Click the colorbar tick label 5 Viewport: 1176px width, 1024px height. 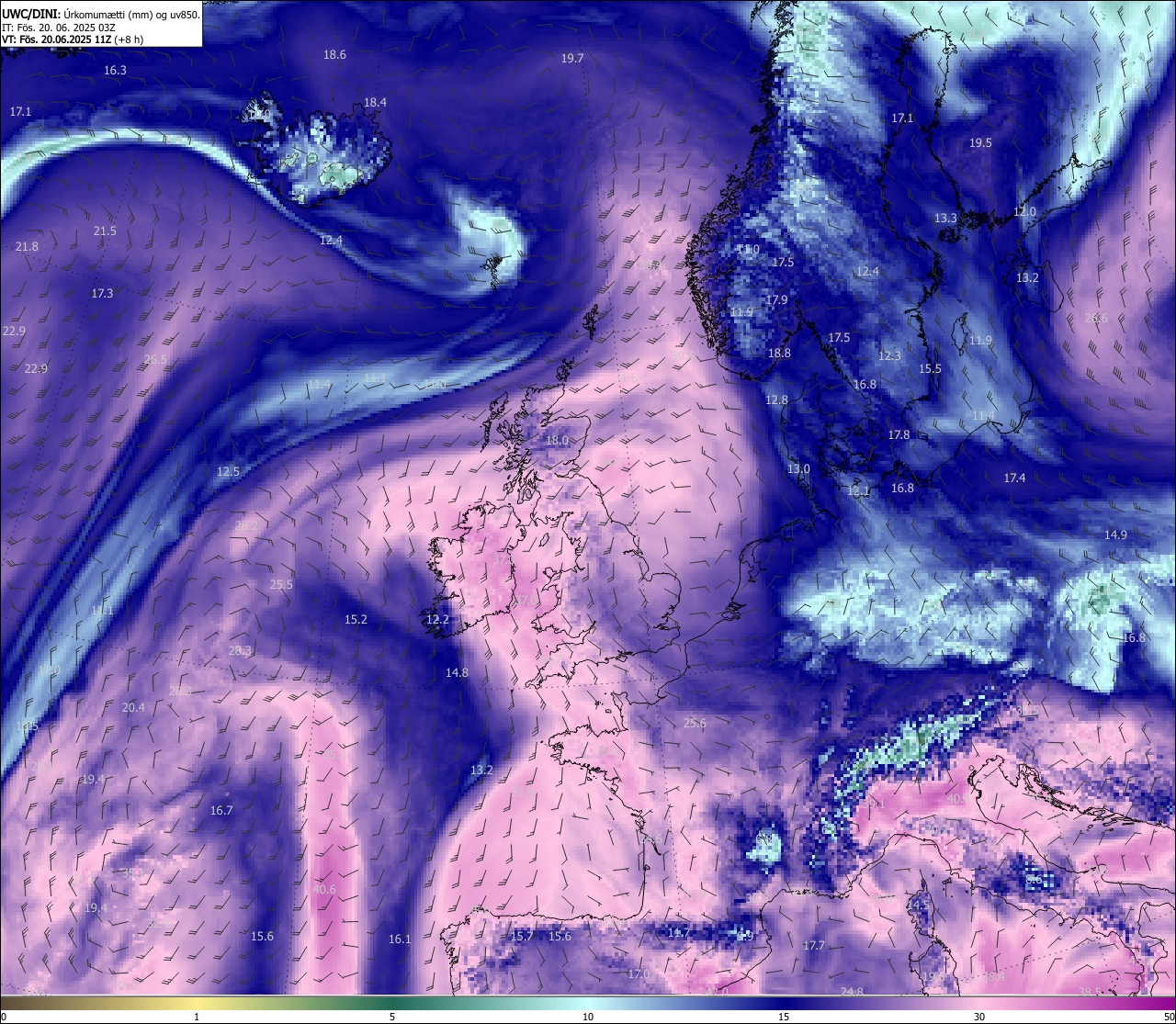(392, 1017)
